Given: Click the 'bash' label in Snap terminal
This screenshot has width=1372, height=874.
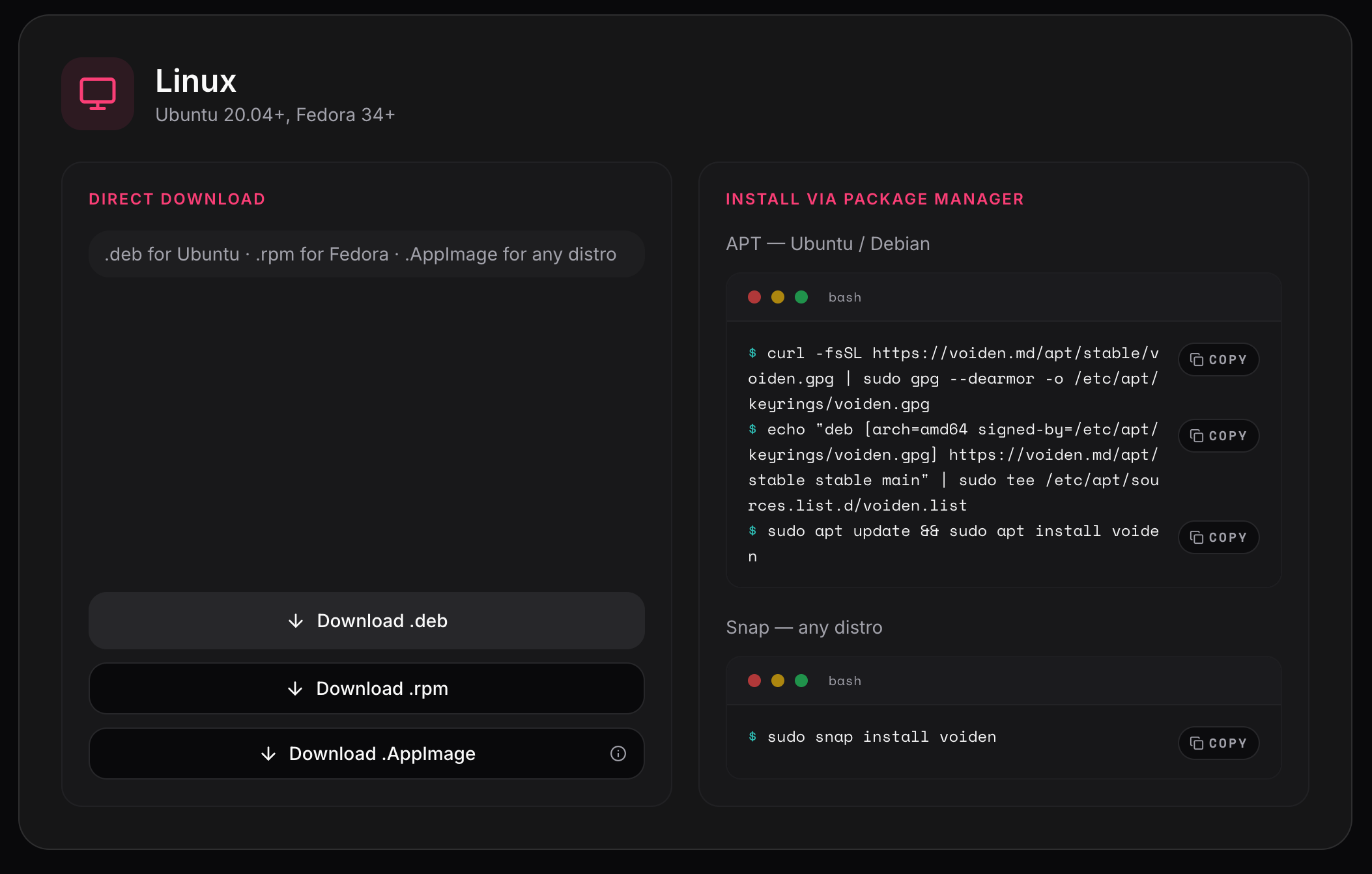Looking at the screenshot, I should (x=845, y=681).
